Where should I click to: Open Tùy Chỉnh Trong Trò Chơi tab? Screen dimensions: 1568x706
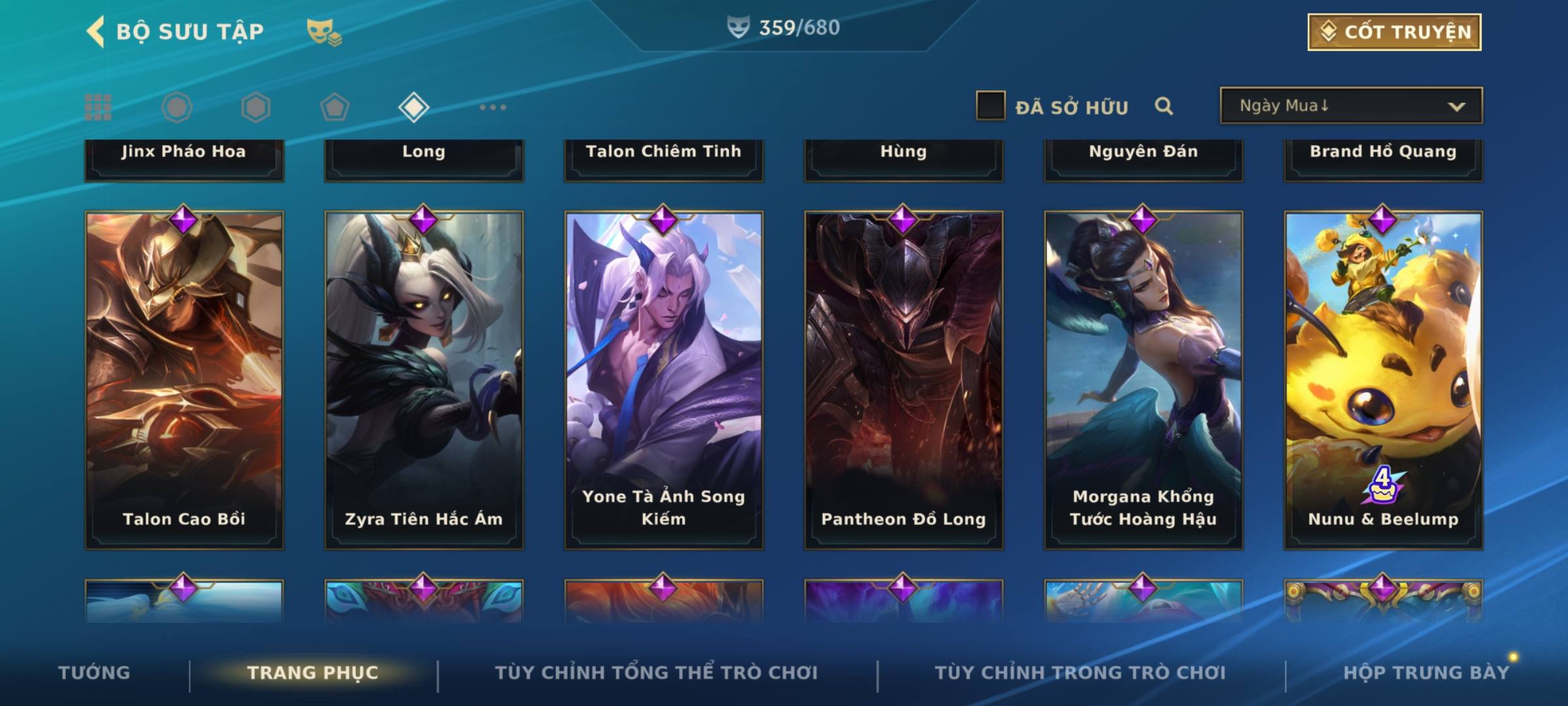pos(1080,673)
